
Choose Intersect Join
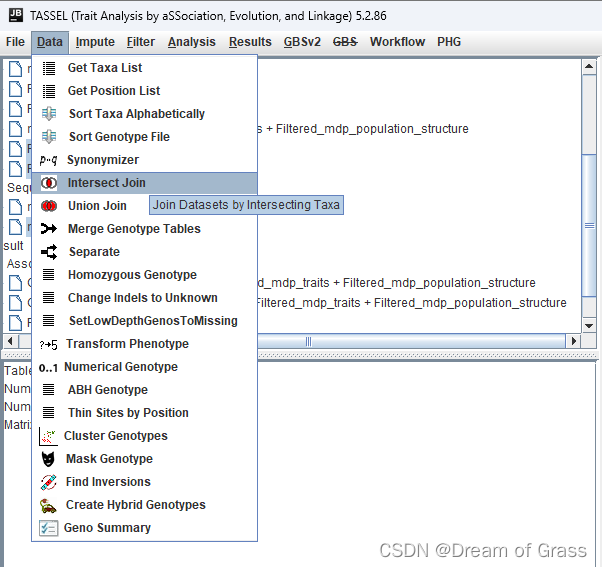[x=144, y=183]
